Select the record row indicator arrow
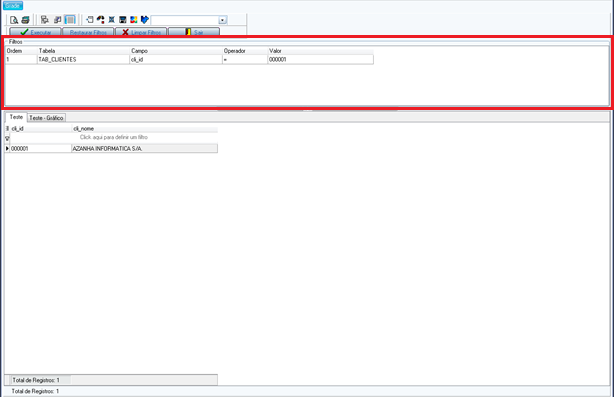This screenshot has width=616, height=397. 7,148
